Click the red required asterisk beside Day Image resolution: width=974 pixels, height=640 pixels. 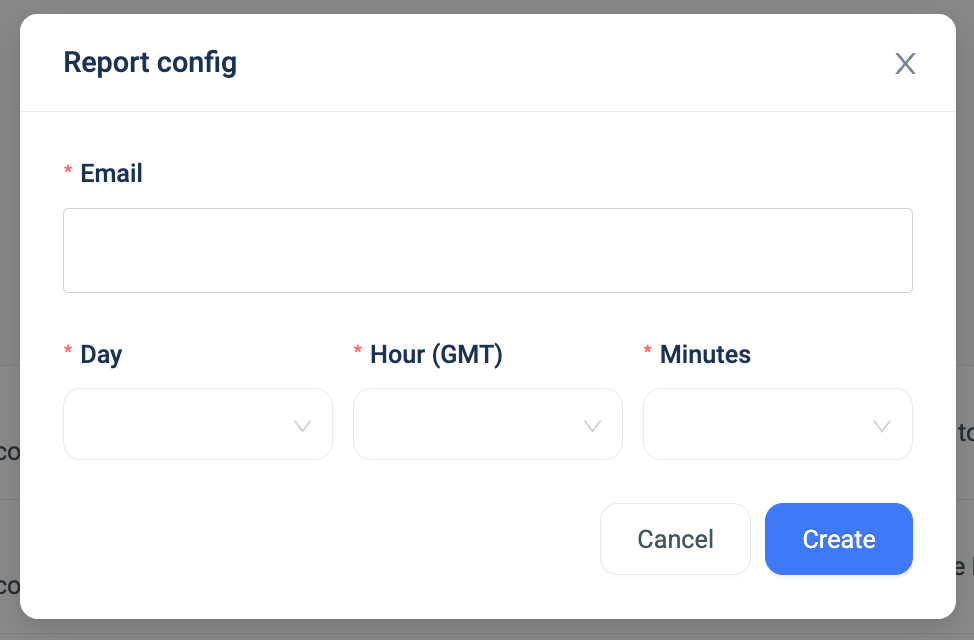pyautogui.click(x=68, y=350)
